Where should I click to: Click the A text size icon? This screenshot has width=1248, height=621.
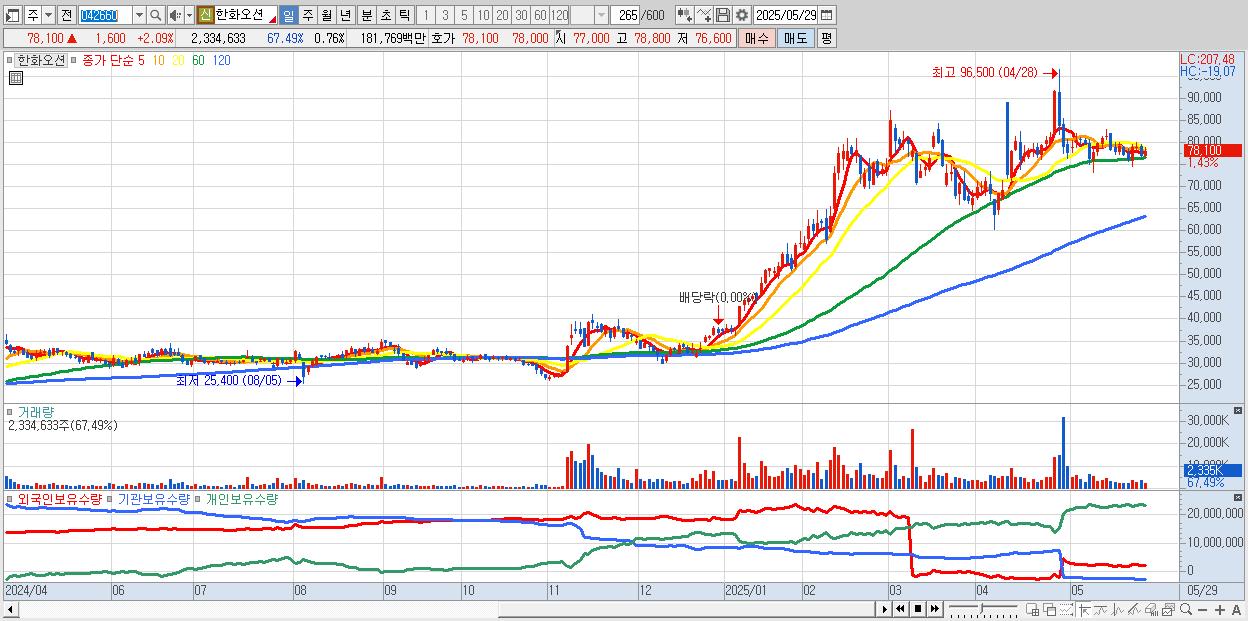[x=1236, y=609]
